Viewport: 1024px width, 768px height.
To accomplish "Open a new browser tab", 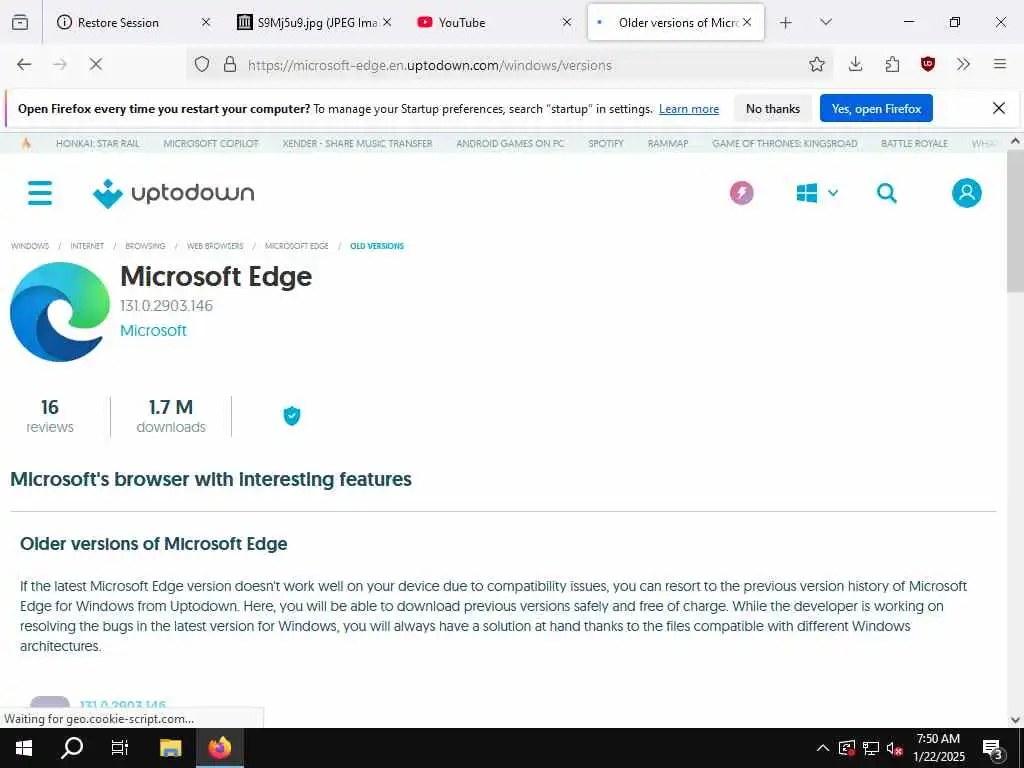I will 786,23.
